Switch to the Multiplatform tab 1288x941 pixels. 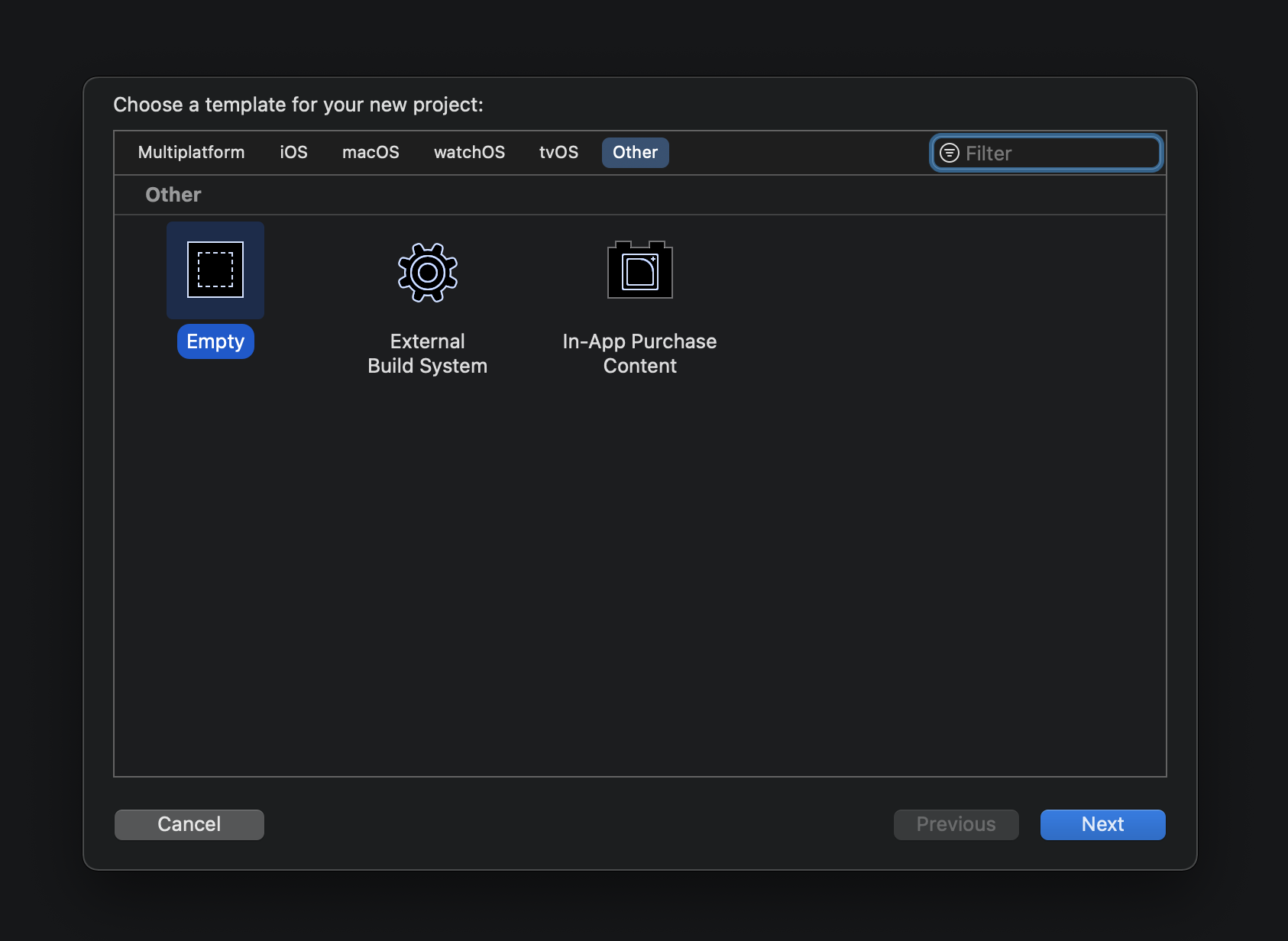(x=192, y=152)
